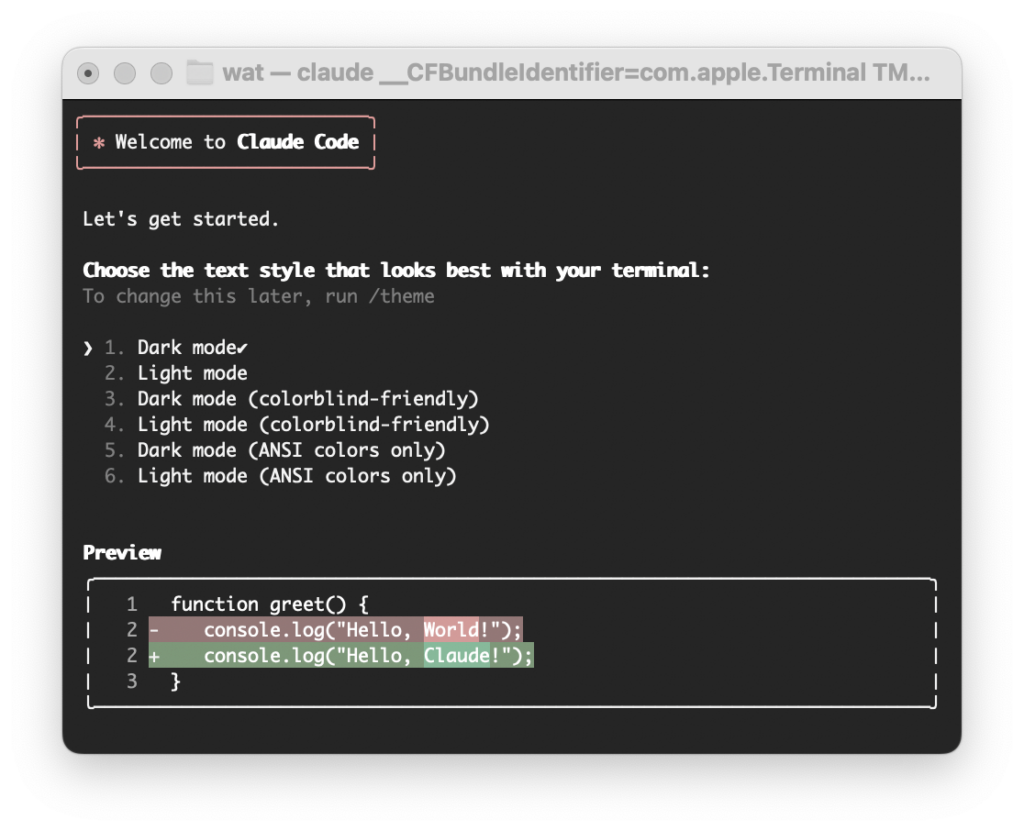Minimize the terminal using the middle button
This screenshot has width=1024, height=831.
coord(124,73)
